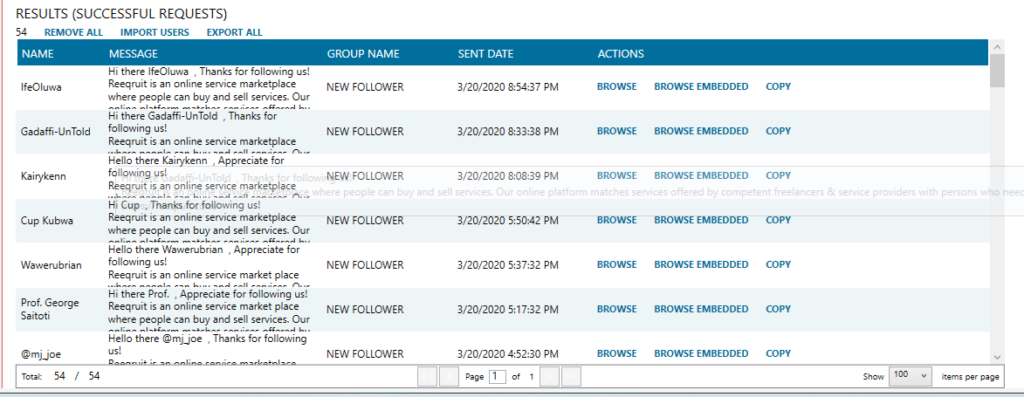1024x397 pixels.
Task: Select the Gadaffi-UnTold name cell
Action: [x=55, y=131]
